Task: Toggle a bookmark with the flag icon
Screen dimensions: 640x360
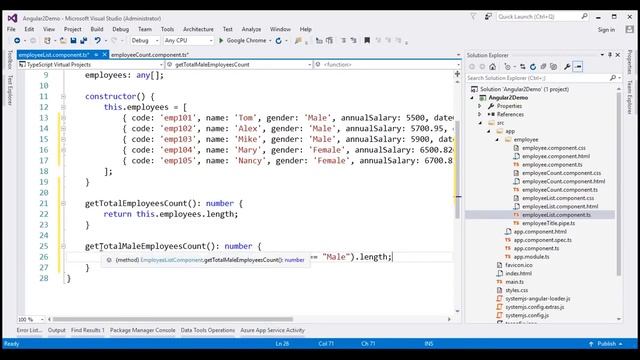Action: (367, 40)
